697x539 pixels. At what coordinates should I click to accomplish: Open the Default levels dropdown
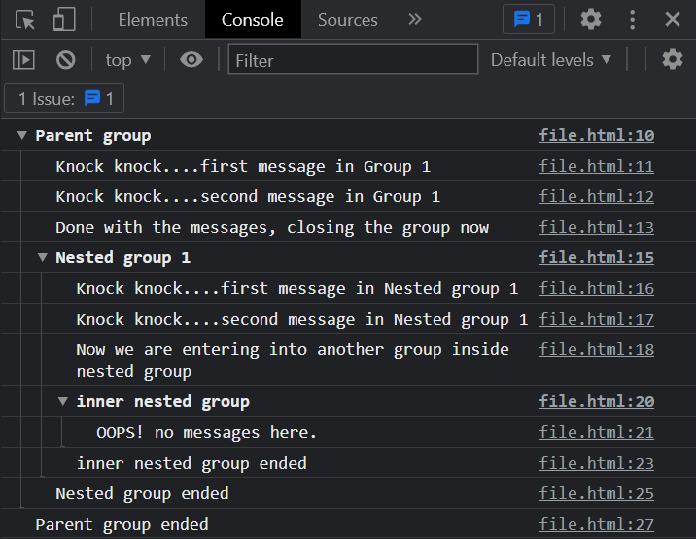coord(551,60)
